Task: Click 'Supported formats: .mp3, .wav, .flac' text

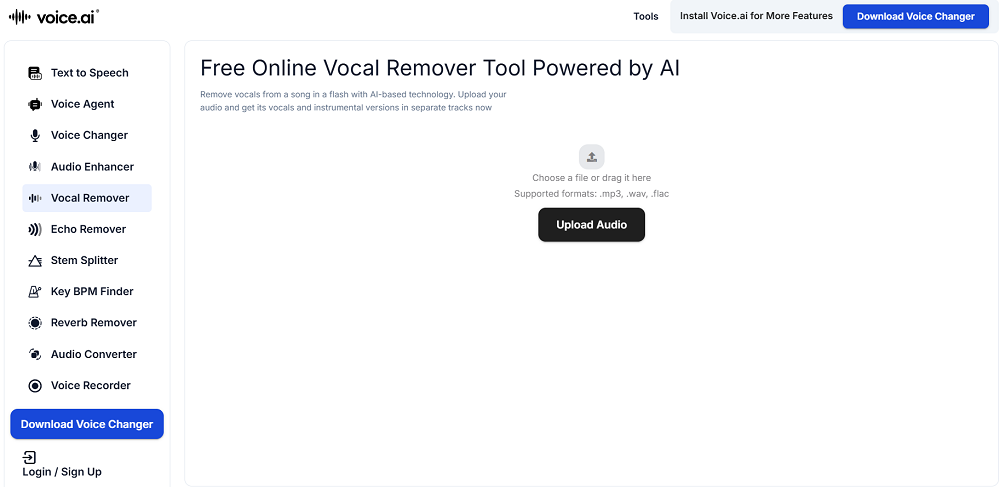Action: (x=592, y=194)
